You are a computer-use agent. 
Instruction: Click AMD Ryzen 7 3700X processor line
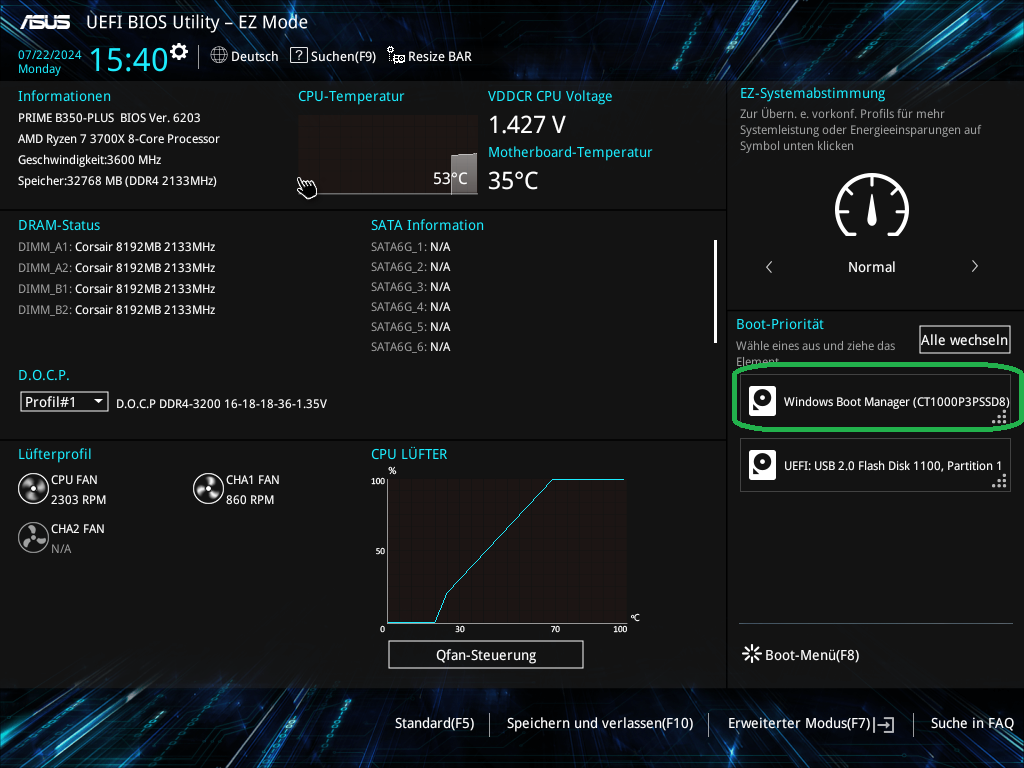click(119, 138)
